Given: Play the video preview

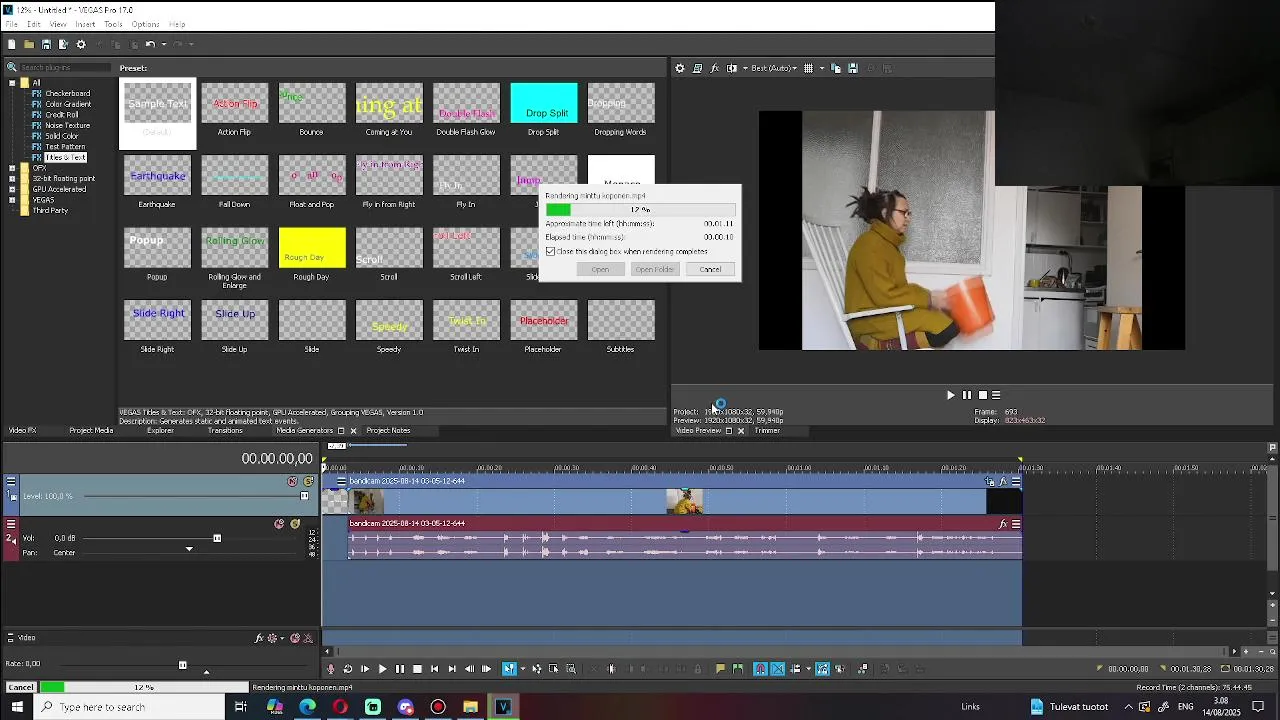Looking at the screenshot, I should click(x=950, y=396).
